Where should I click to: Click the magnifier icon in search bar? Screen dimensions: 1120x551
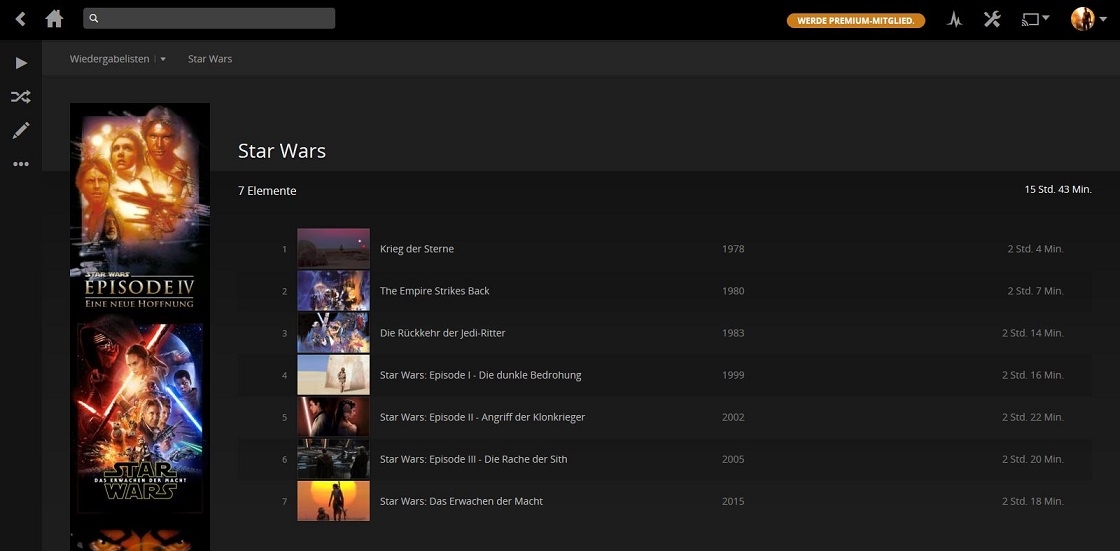pos(94,19)
